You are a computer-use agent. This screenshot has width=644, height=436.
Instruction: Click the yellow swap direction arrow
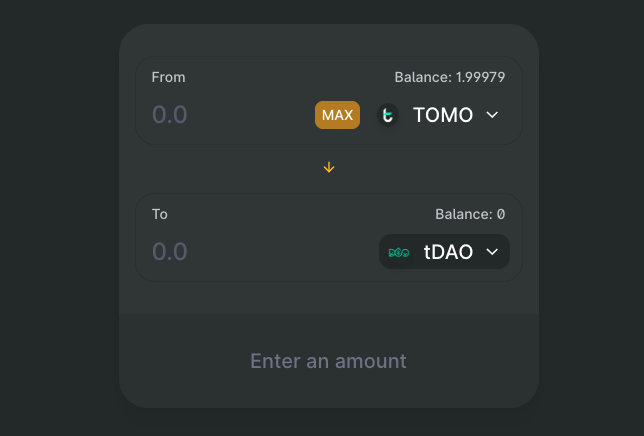[329, 167]
